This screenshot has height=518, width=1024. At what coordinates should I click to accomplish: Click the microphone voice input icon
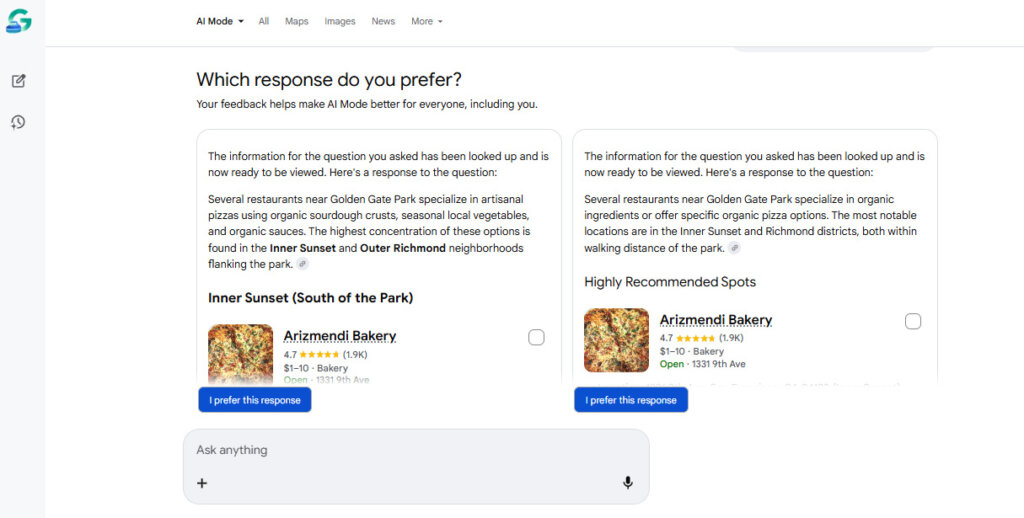[x=628, y=483]
